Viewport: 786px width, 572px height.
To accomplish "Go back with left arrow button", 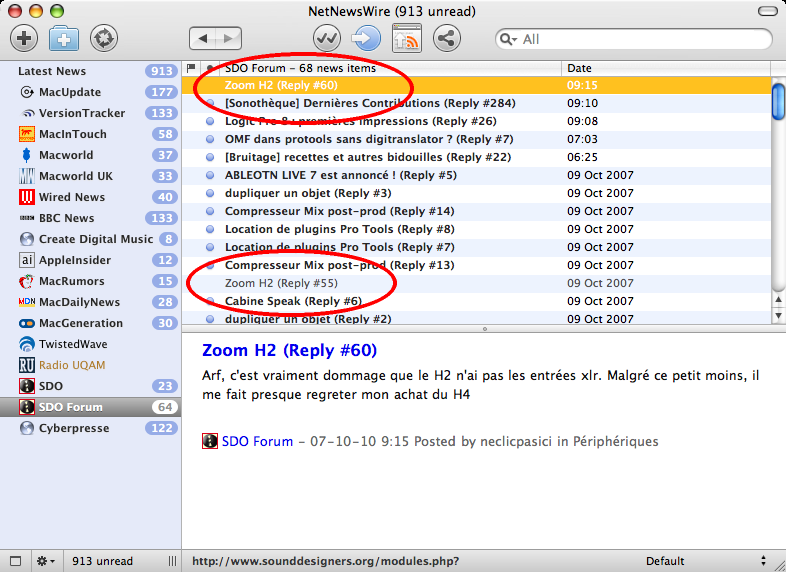I will (203, 39).
